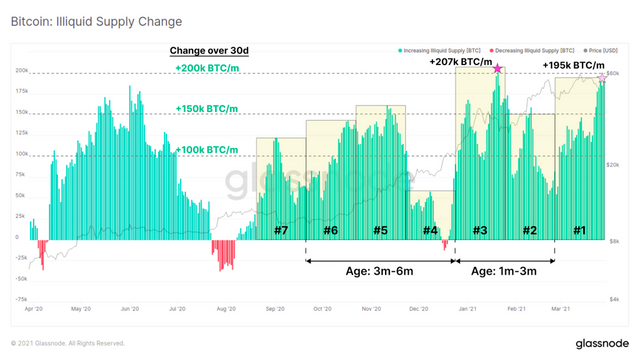Toggle the Decreasing Illiquid Supply [BTC] series
Viewport: 640px width, 361px height.
coord(532,51)
